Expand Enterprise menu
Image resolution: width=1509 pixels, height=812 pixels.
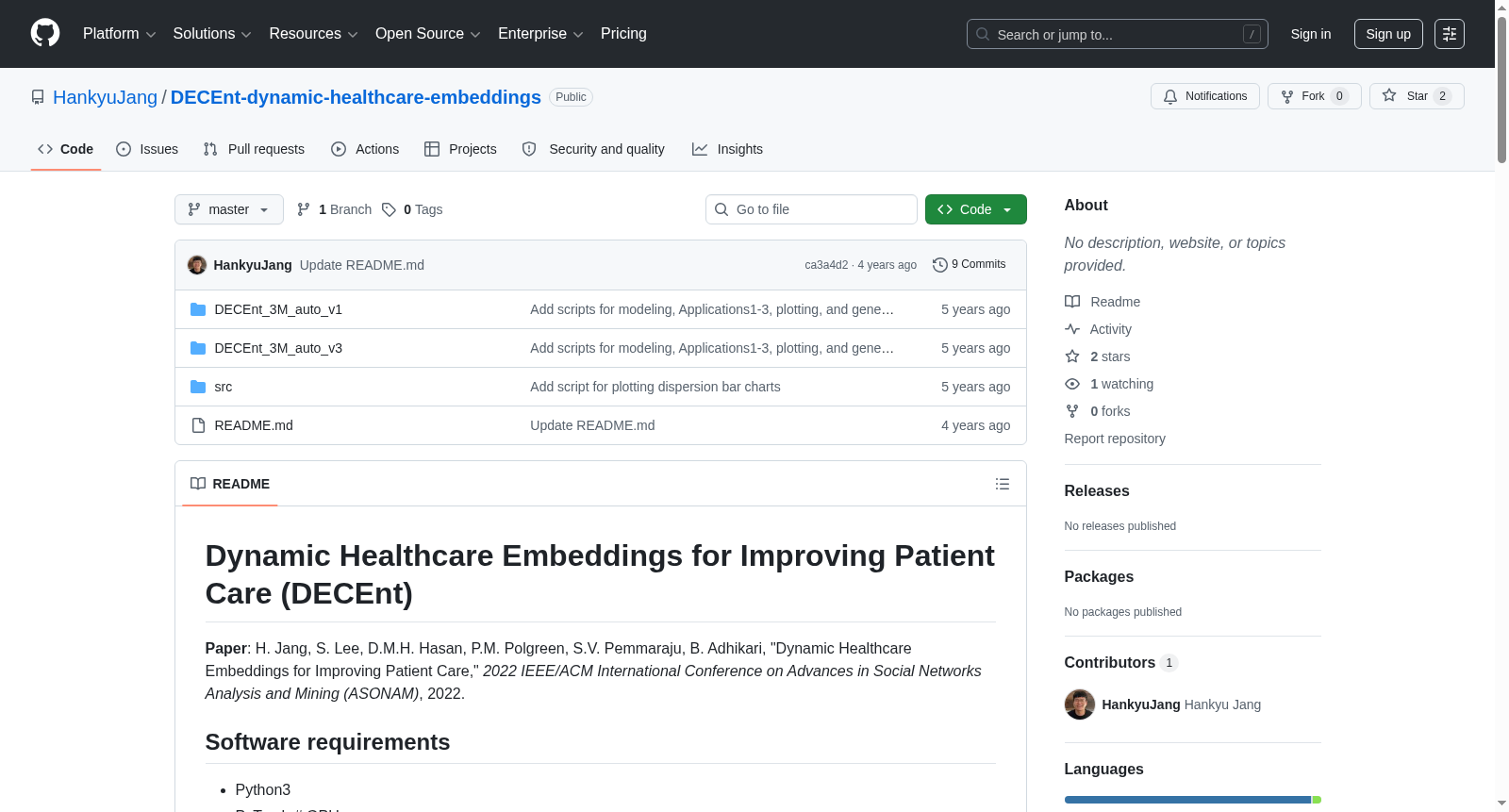click(540, 34)
